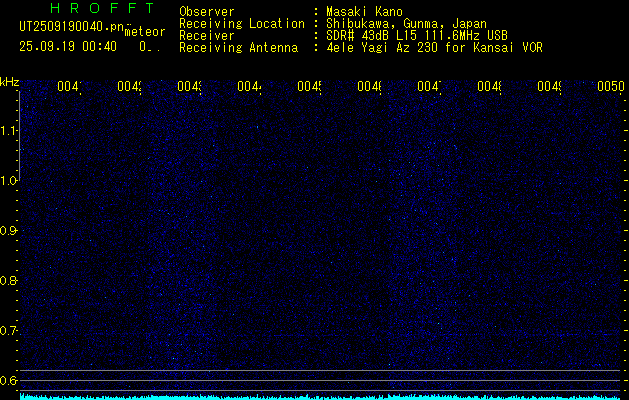Click the date stamp 25.09.19 00:40
This screenshot has width=629, height=400.
(68, 47)
